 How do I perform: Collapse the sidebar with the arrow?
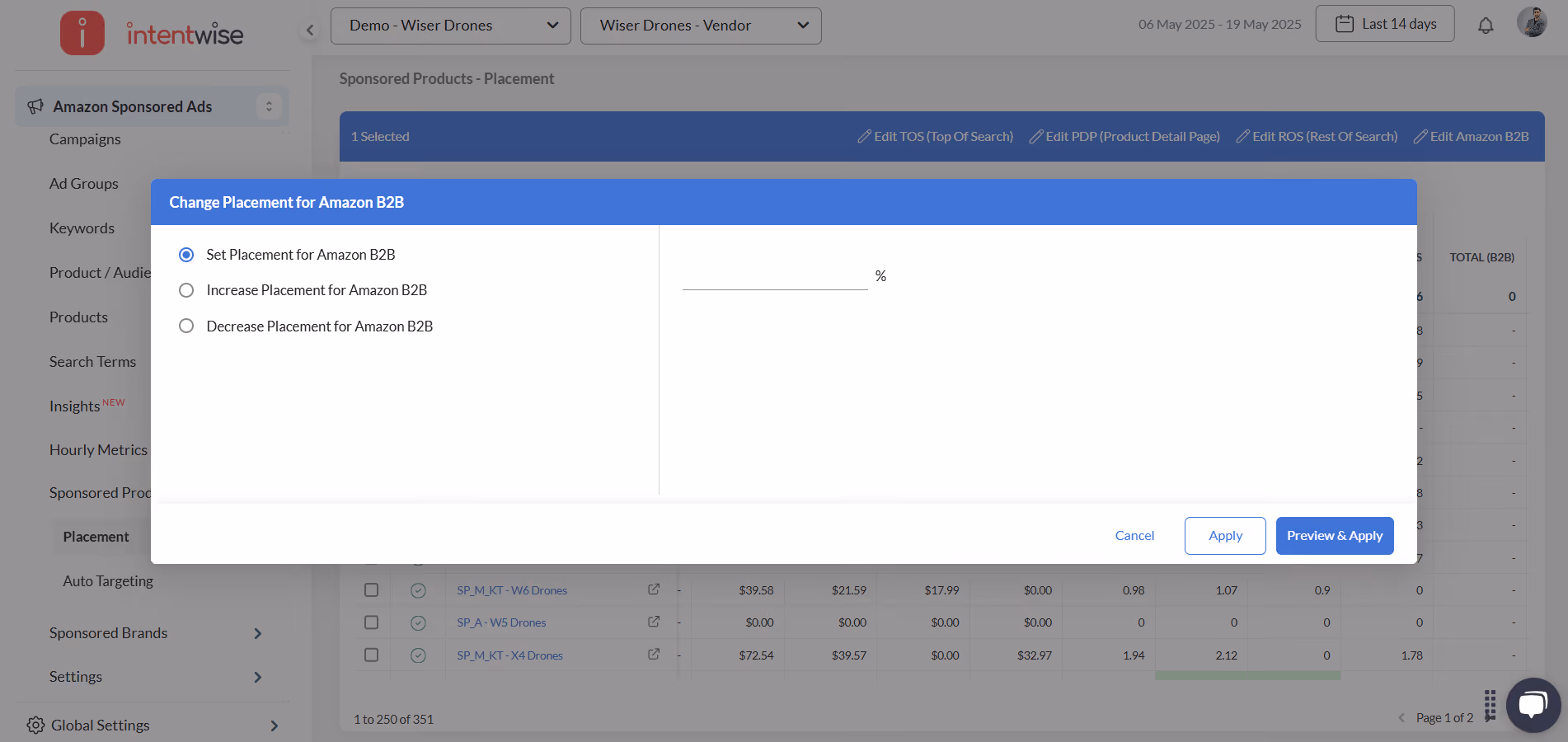pos(310,31)
